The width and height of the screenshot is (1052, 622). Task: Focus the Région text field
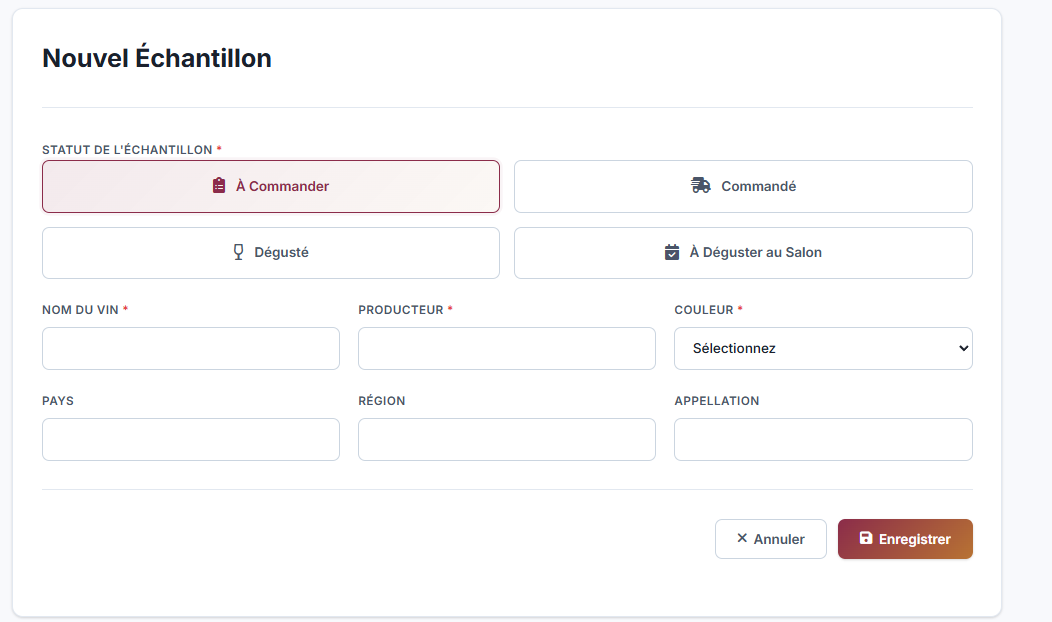pyautogui.click(x=506, y=439)
